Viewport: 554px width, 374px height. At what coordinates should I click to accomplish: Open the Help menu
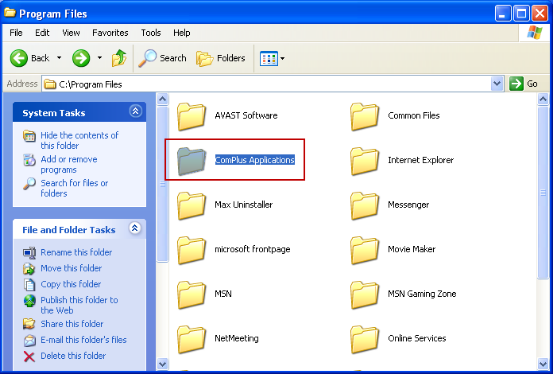click(182, 33)
